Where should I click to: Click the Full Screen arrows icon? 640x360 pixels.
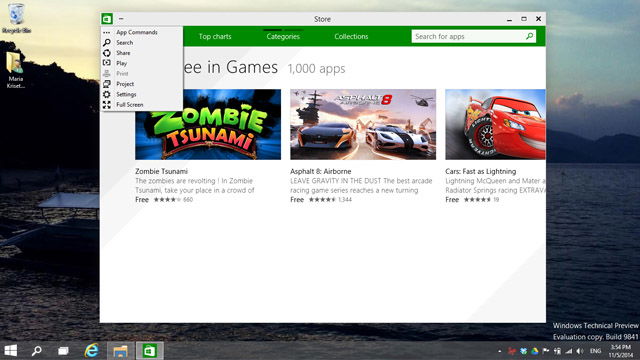point(107,104)
